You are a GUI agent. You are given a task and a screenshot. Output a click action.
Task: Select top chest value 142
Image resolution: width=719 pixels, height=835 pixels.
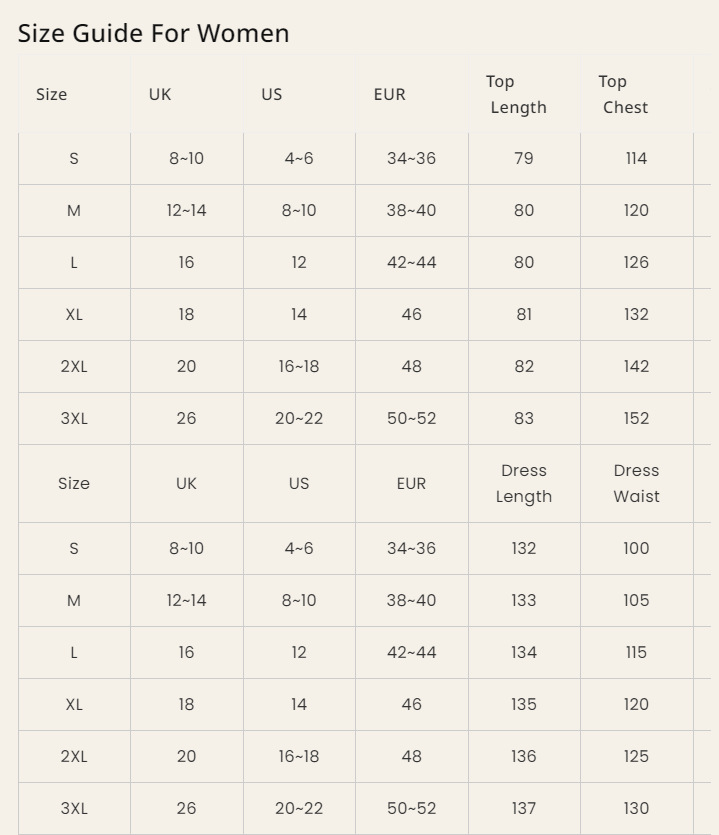(636, 366)
